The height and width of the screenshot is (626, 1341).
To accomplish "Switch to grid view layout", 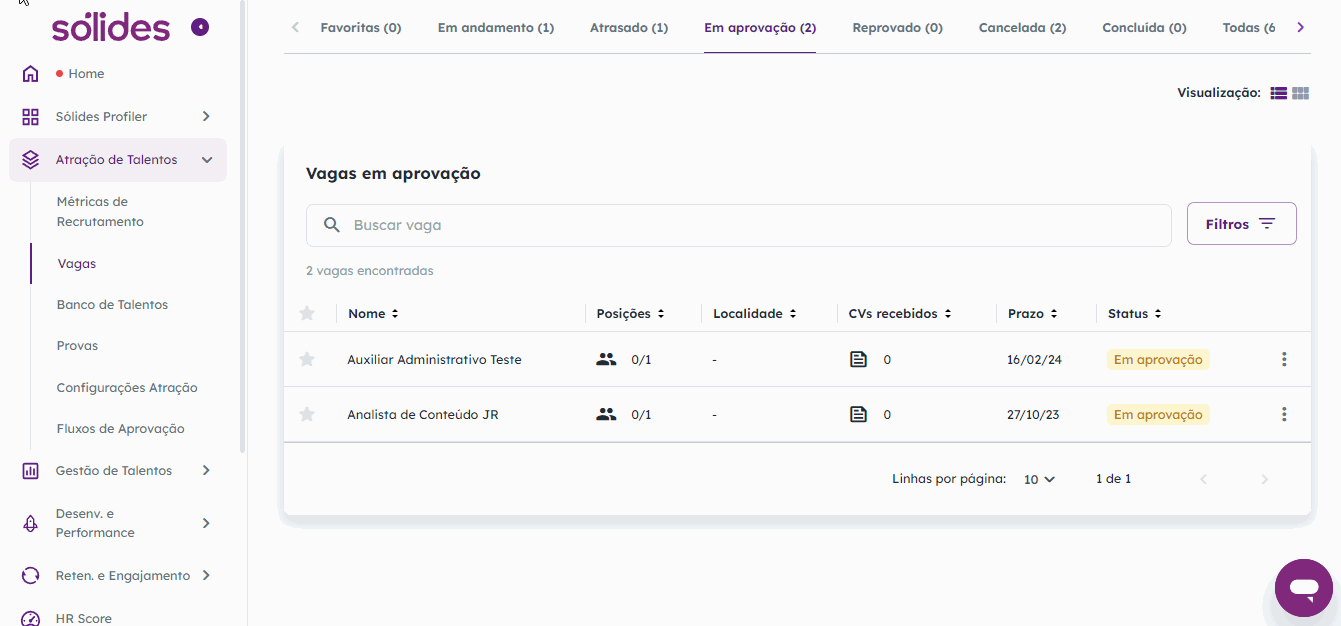I will (x=1300, y=93).
